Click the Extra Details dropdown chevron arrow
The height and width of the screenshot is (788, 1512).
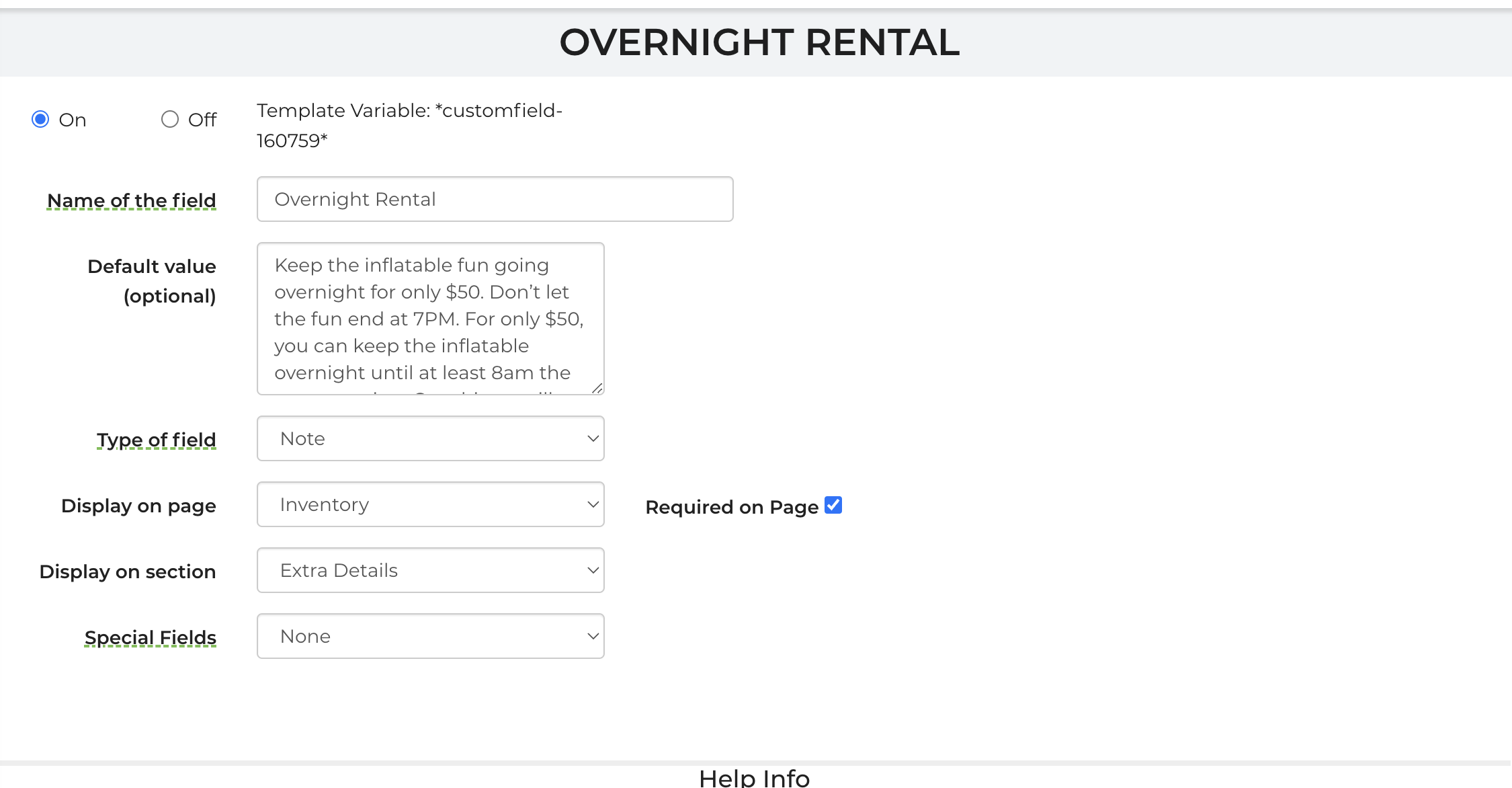click(x=593, y=570)
